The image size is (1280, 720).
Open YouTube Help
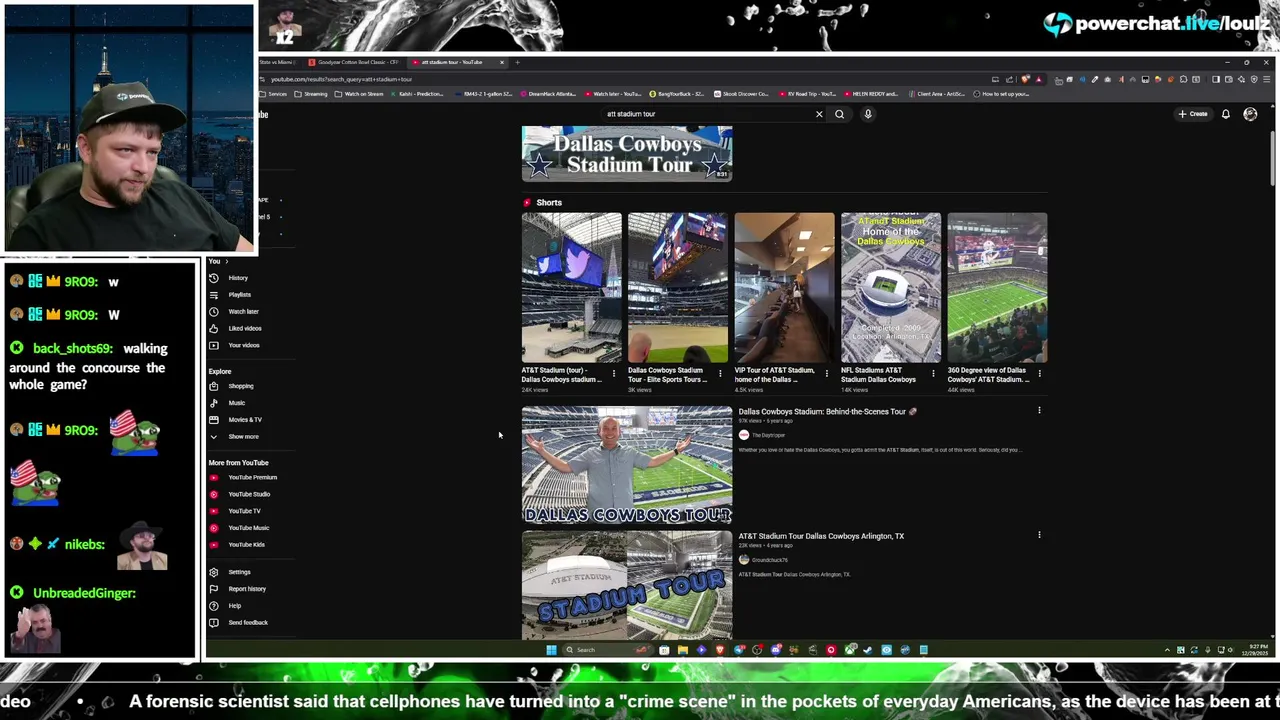tap(225, 606)
